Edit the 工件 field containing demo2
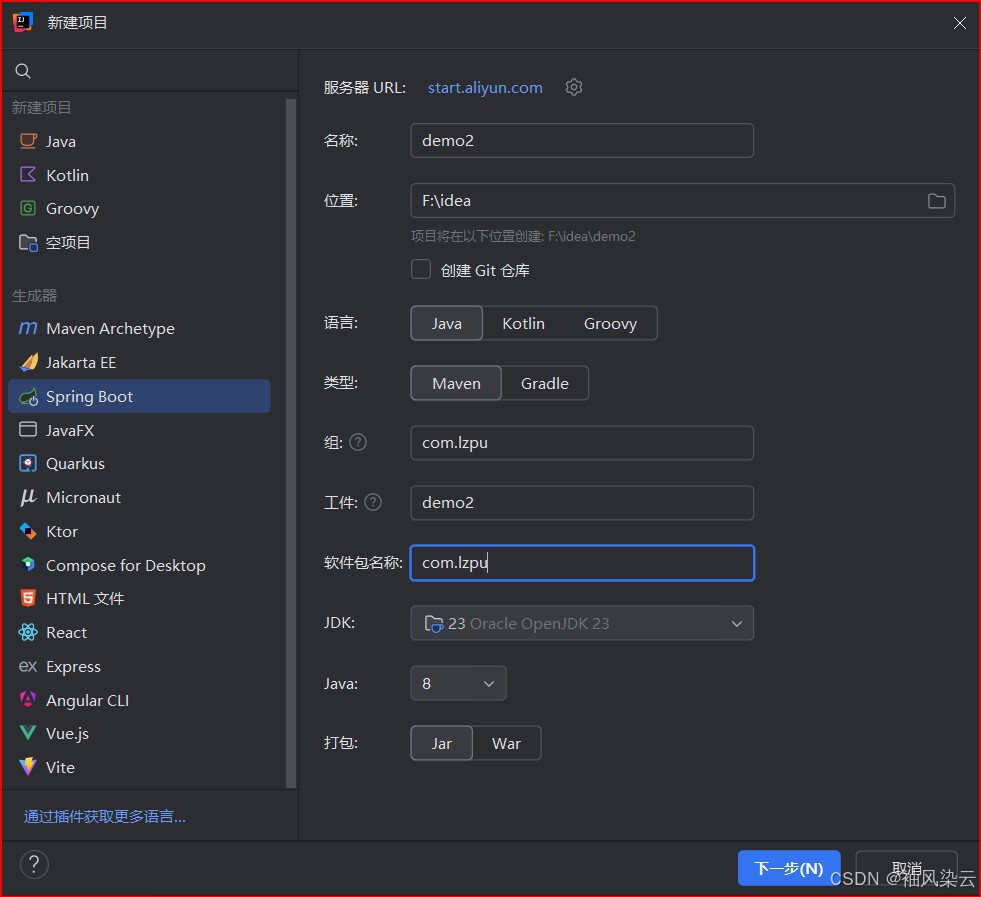 [x=582, y=503]
